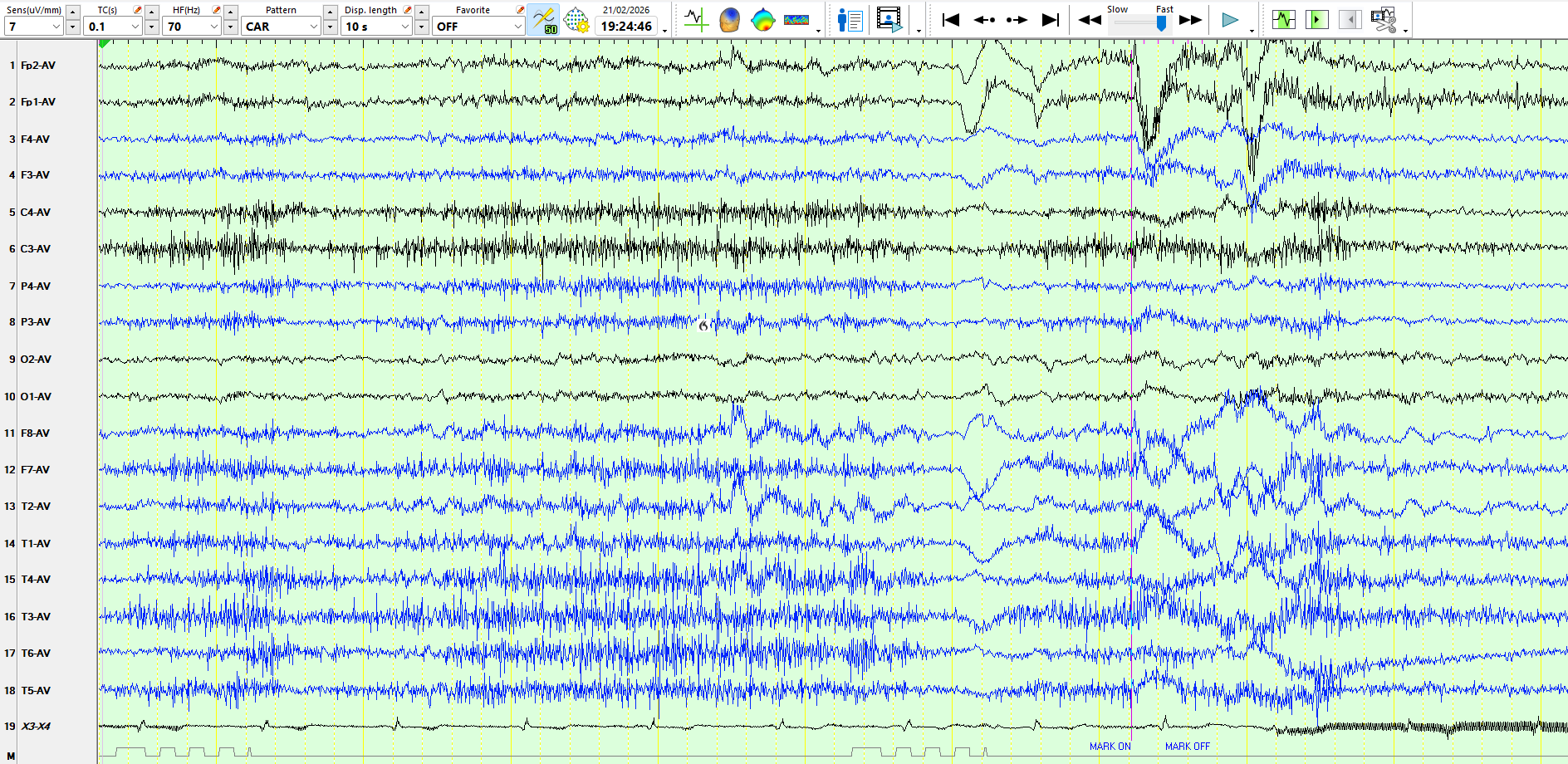Open the spectrogram trend view icon
This screenshot has width=1568, height=764.
click(796, 20)
